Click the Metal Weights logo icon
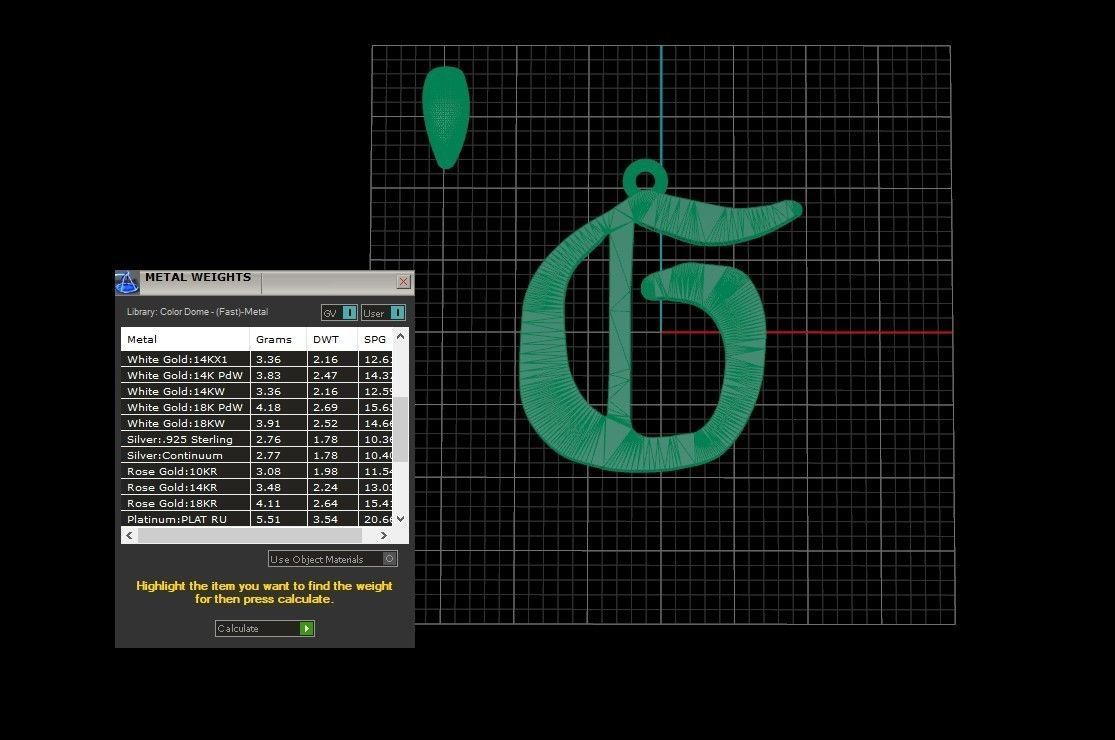Image resolution: width=1115 pixels, height=740 pixels. (127, 282)
